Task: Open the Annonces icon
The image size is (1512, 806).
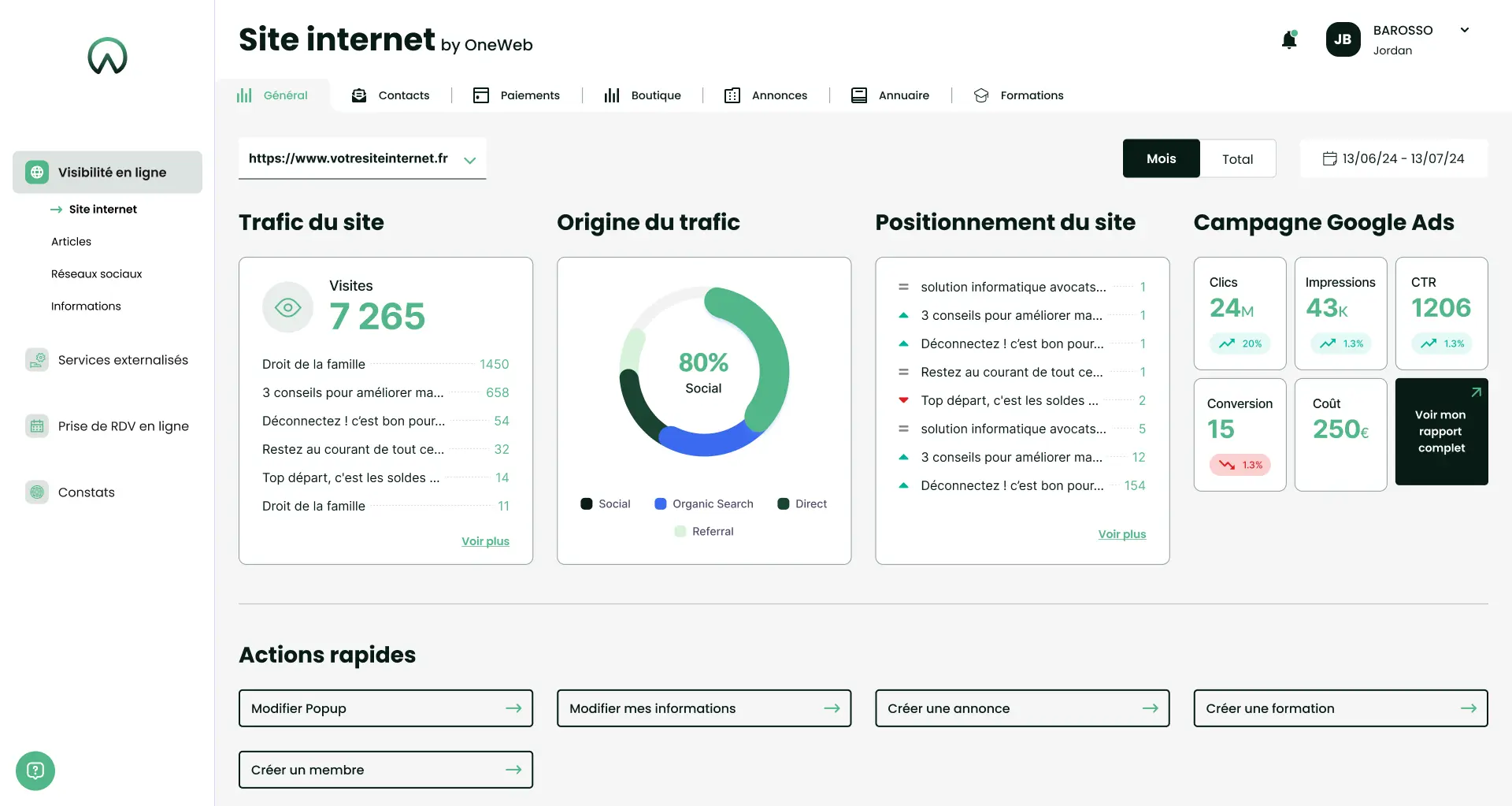Action: pos(732,95)
